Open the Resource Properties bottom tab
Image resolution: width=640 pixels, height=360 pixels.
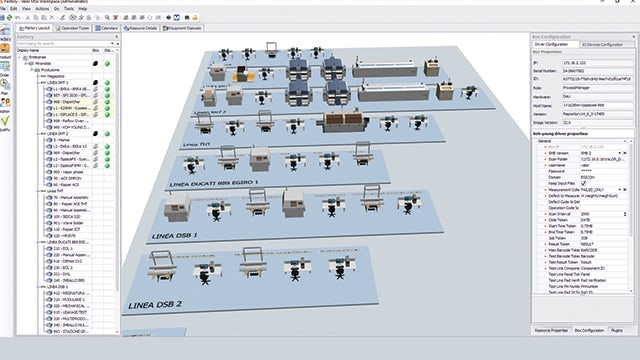pyautogui.click(x=551, y=330)
